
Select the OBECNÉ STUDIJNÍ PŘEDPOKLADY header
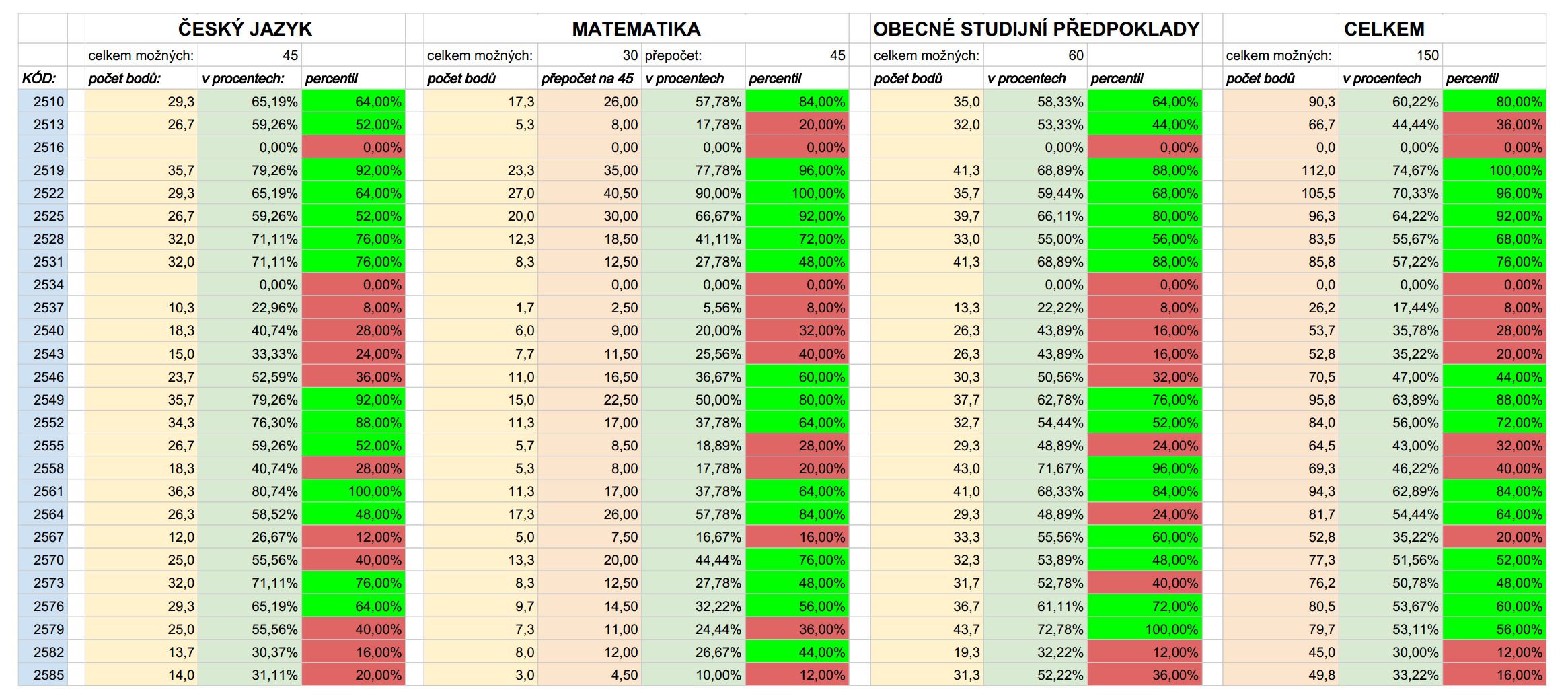point(1036,29)
